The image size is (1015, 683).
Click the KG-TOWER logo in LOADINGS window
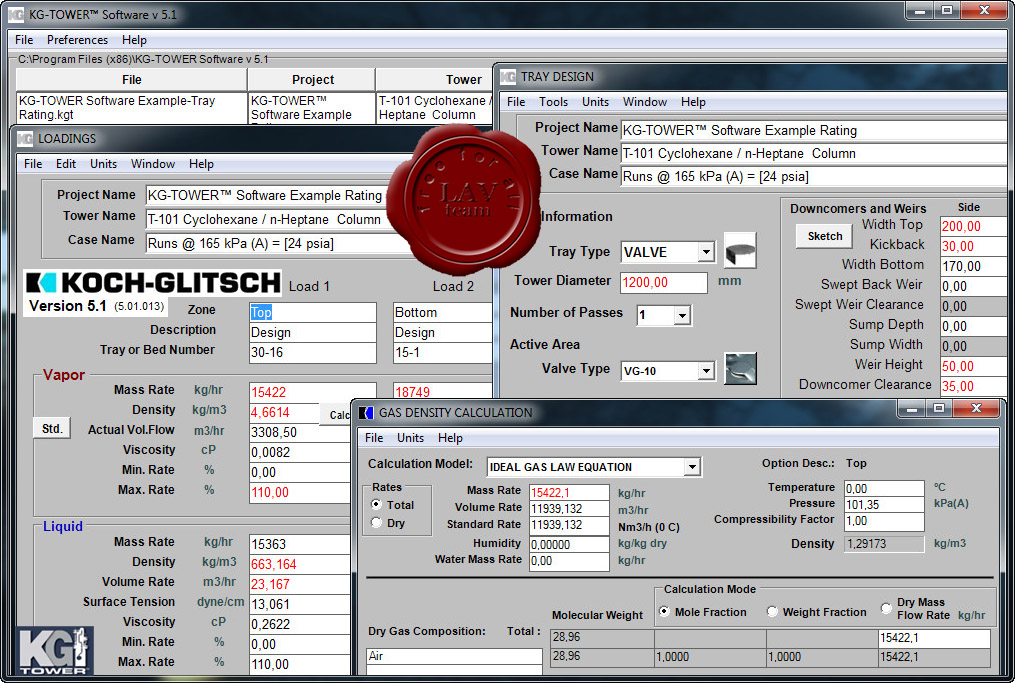point(54,651)
